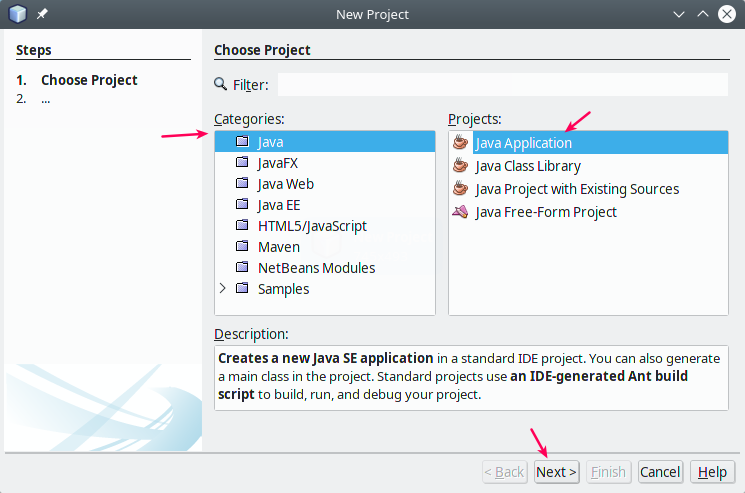Select the Java Web category
Viewport: 745px width, 493px height.
(x=286, y=184)
